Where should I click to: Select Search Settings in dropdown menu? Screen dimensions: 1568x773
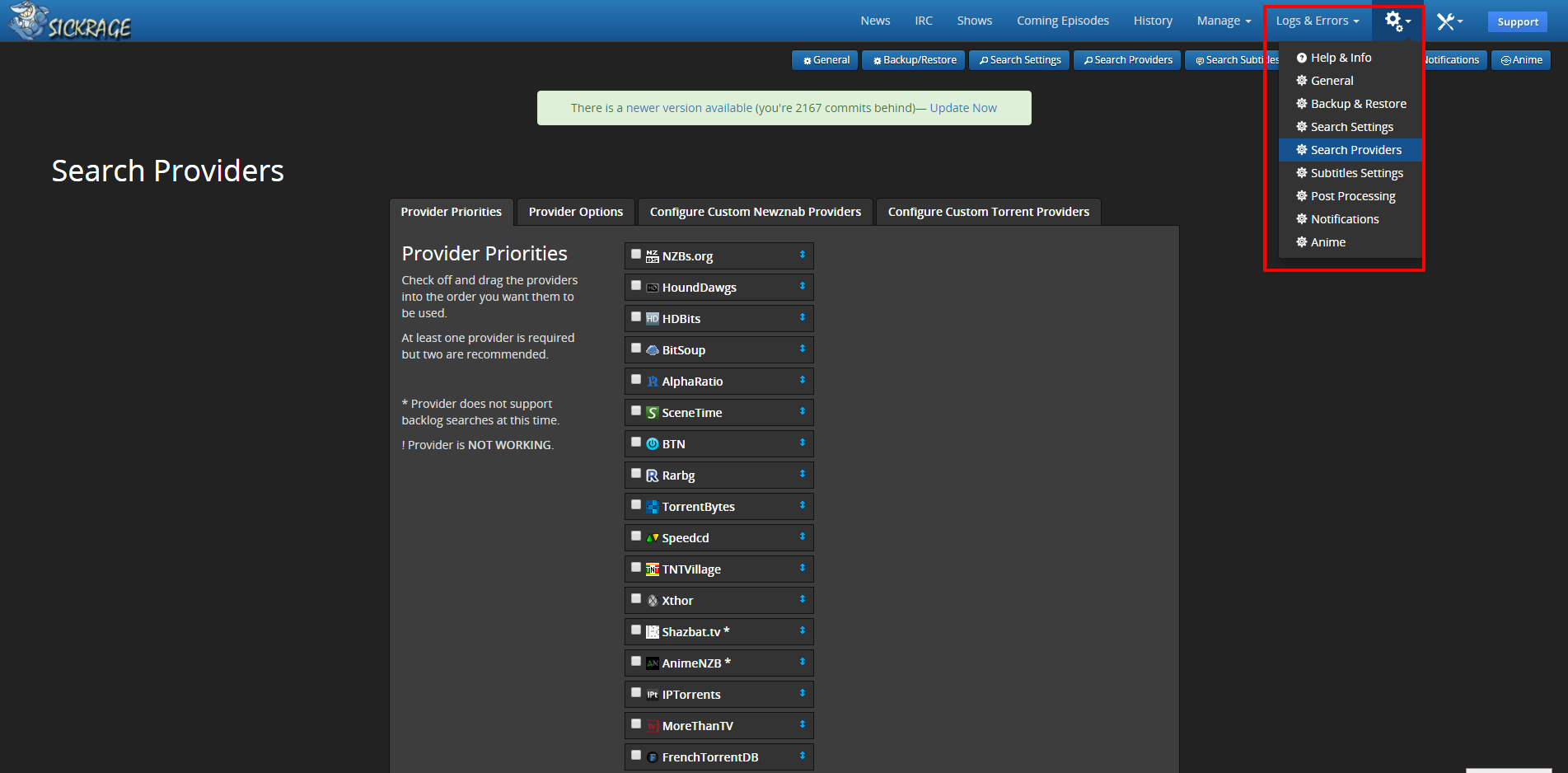point(1350,127)
